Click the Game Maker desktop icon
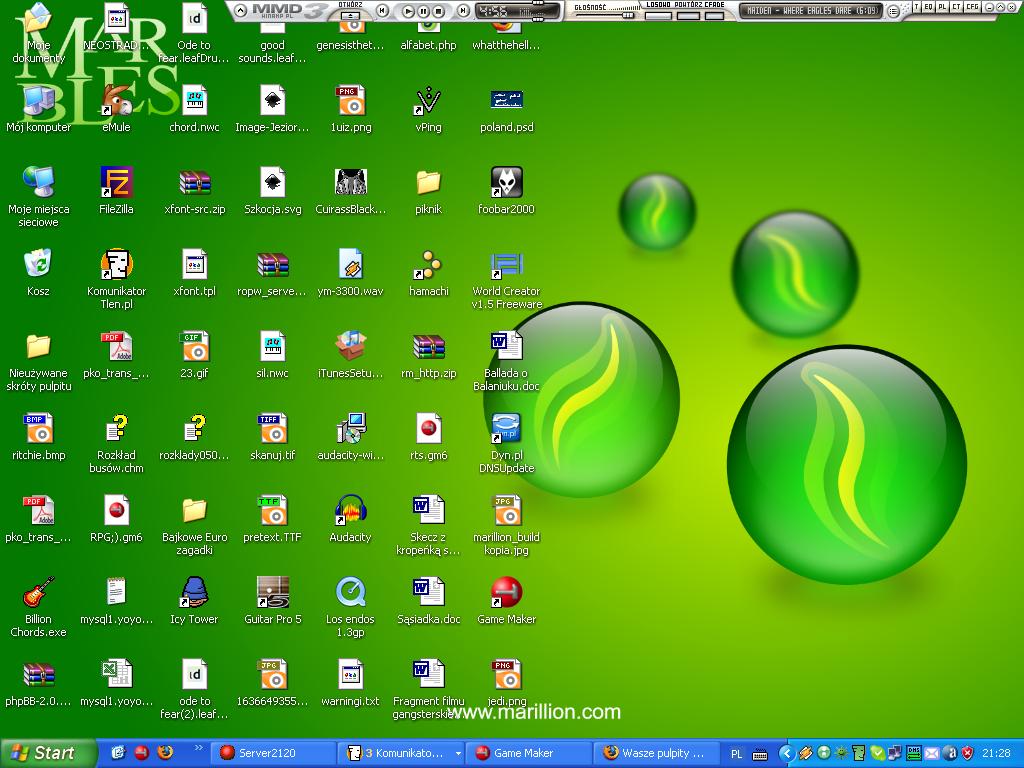The width and height of the screenshot is (1024, 768). click(506, 593)
